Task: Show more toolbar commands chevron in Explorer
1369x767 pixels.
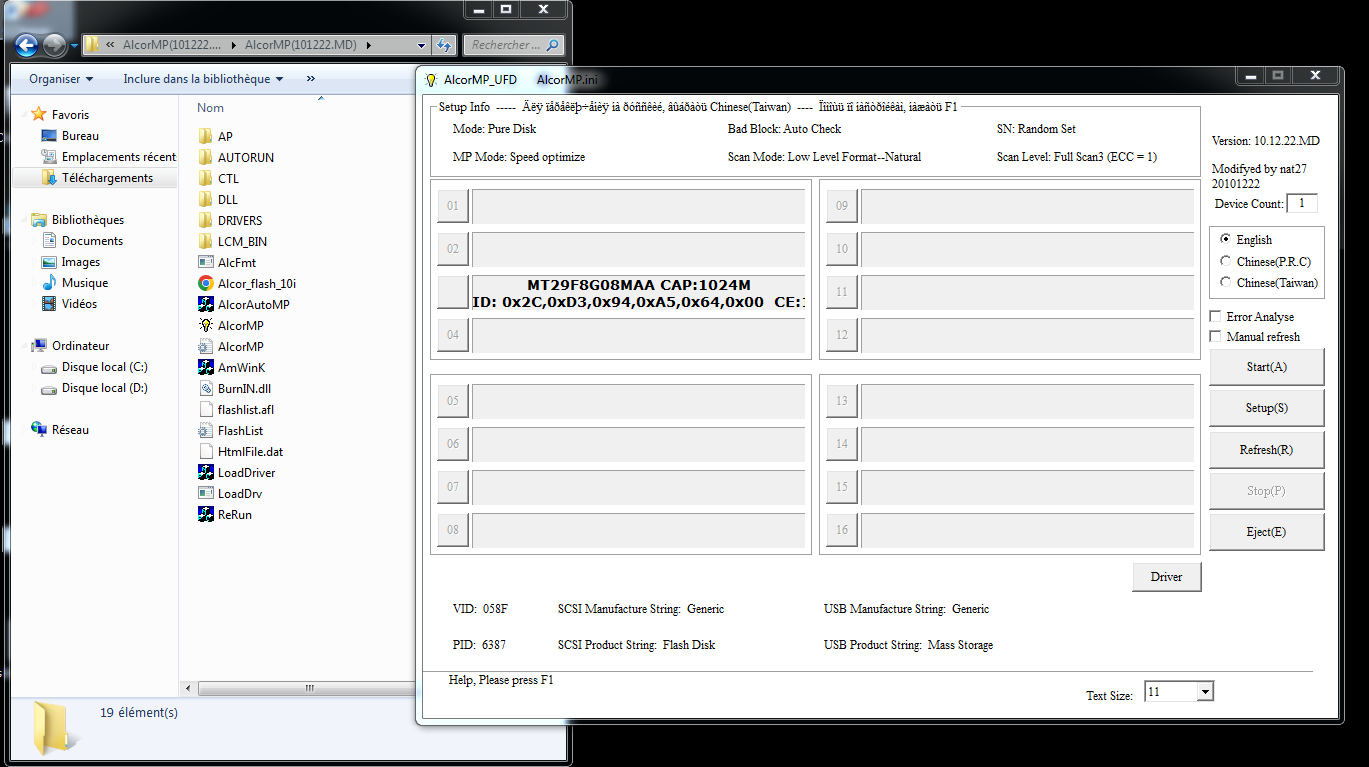Action: click(x=311, y=79)
